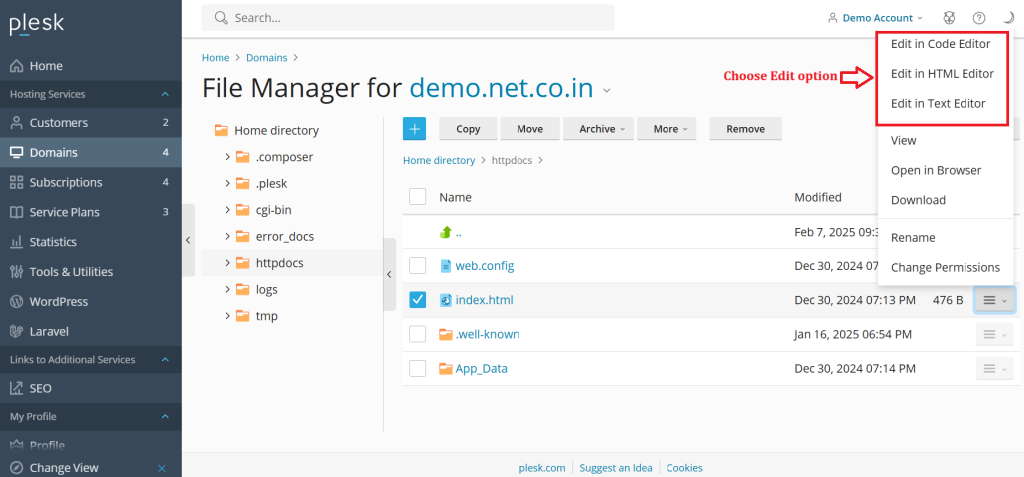
Task: Click the WordPress logo icon
Action: coord(17,302)
